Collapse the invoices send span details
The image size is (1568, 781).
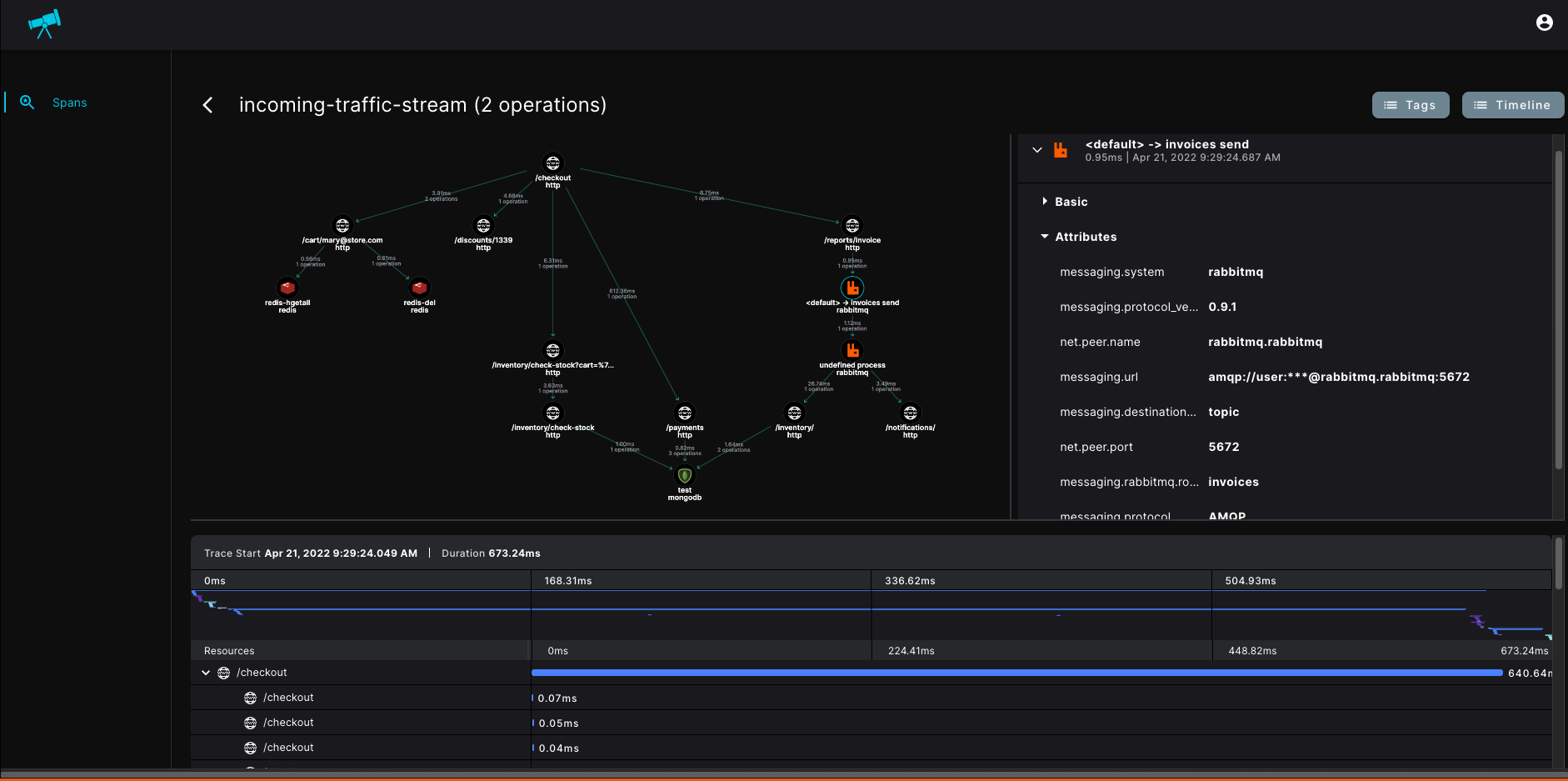click(x=1037, y=150)
